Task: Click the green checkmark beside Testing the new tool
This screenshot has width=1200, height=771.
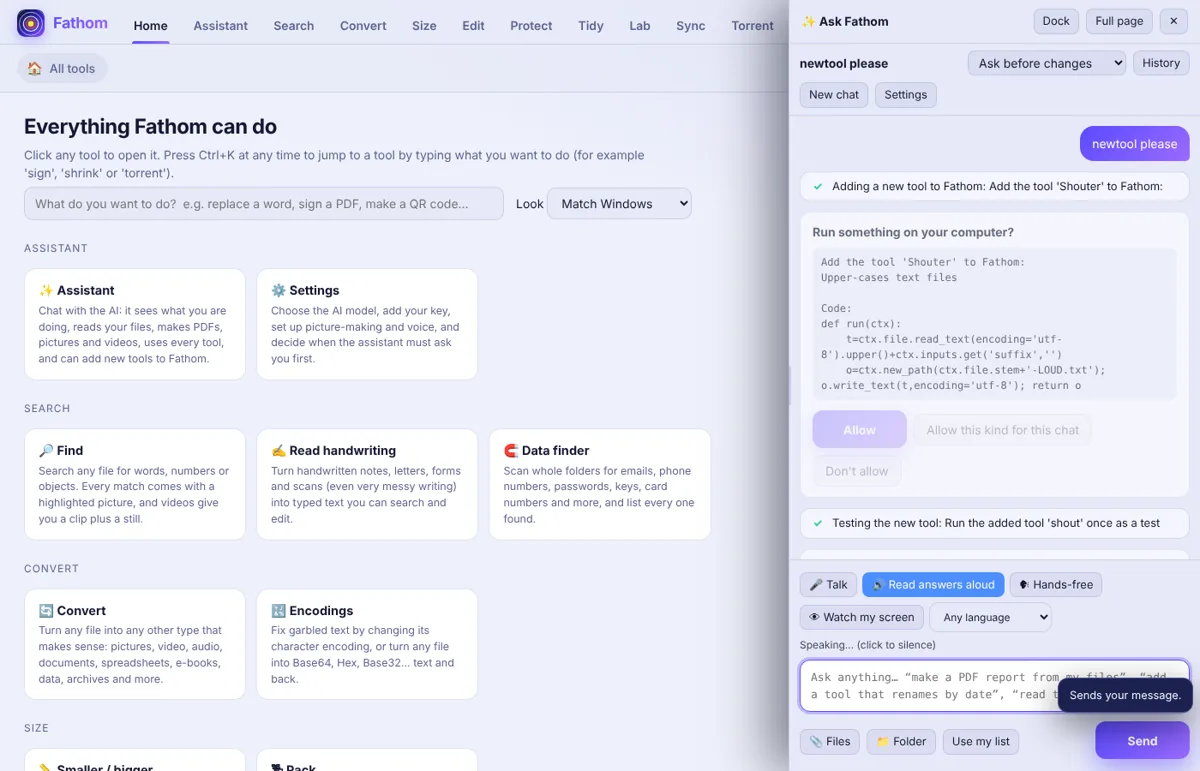Action: (818, 523)
